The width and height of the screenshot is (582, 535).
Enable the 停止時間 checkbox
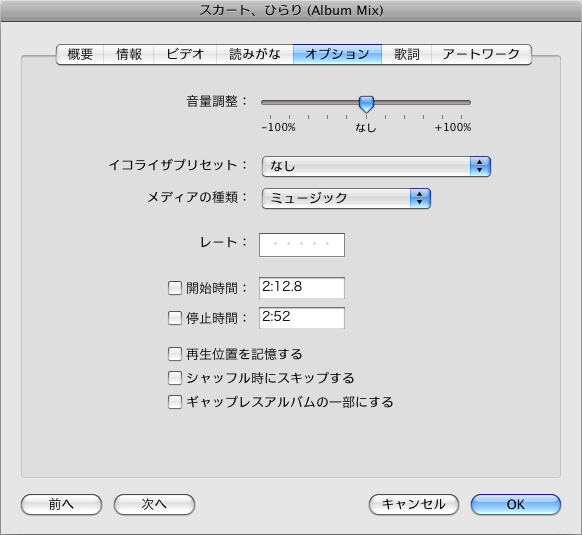[x=174, y=318]
